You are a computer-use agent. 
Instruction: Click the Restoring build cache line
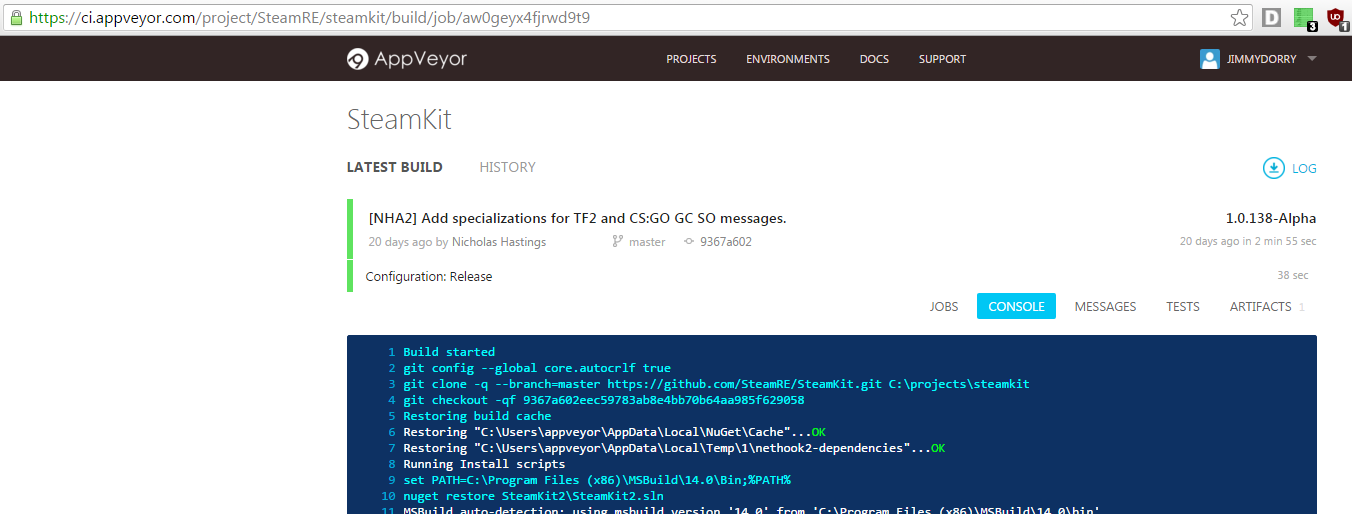(477, 416)
